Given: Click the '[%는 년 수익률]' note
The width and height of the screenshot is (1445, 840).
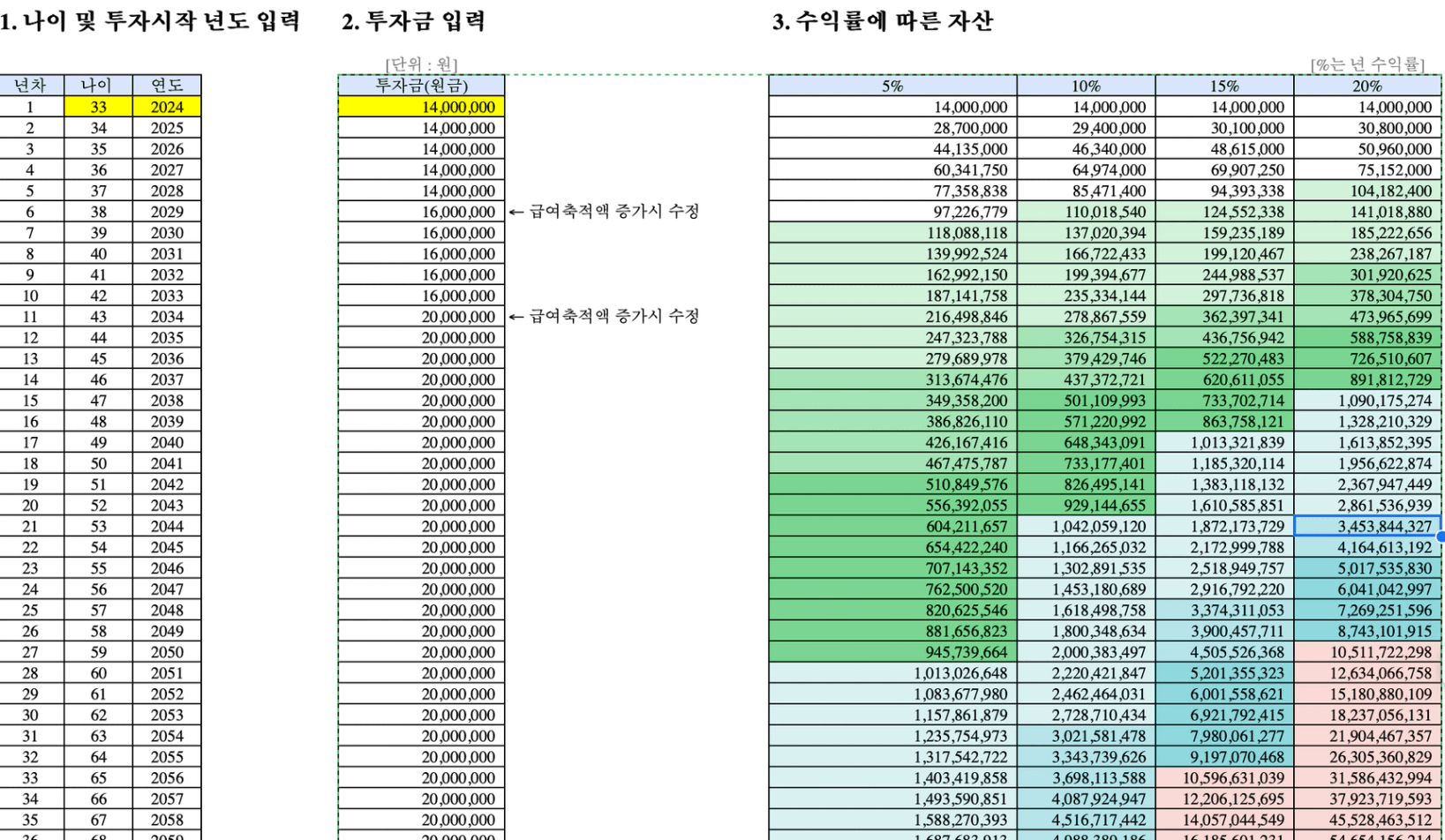Looking at the screenshot, I should tap(1367, 64).
